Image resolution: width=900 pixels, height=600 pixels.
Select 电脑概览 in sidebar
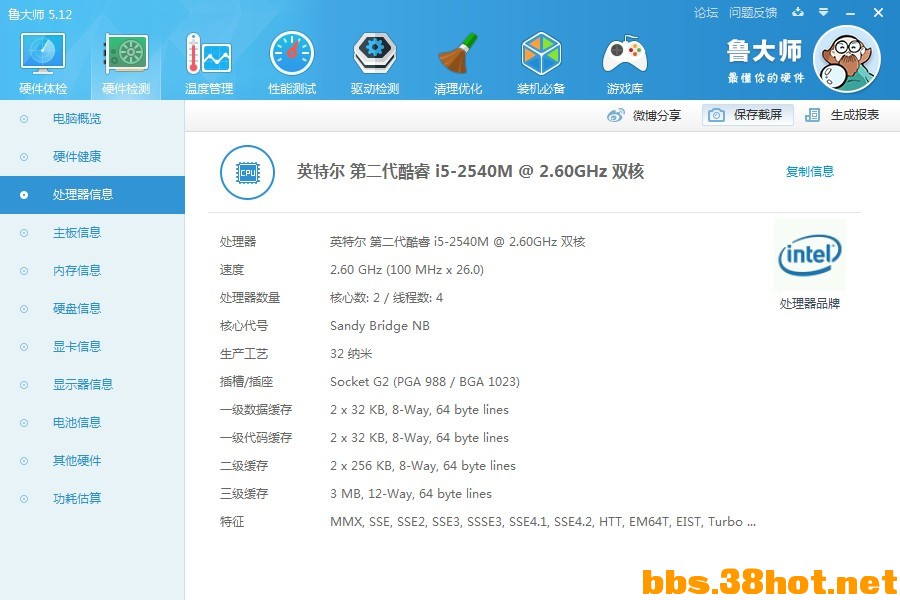coord(92,119)
